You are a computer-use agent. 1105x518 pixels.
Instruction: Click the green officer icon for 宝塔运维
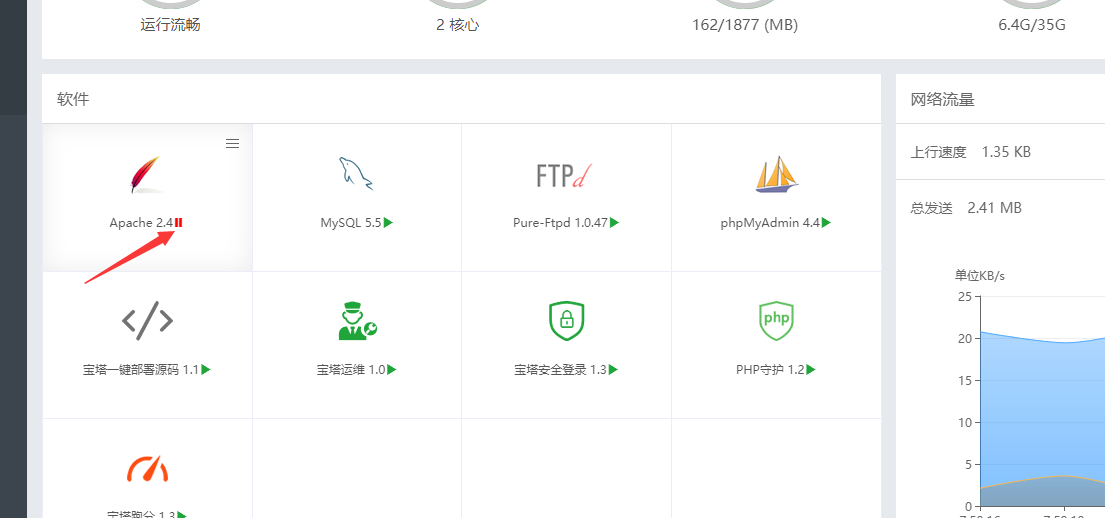357,321
